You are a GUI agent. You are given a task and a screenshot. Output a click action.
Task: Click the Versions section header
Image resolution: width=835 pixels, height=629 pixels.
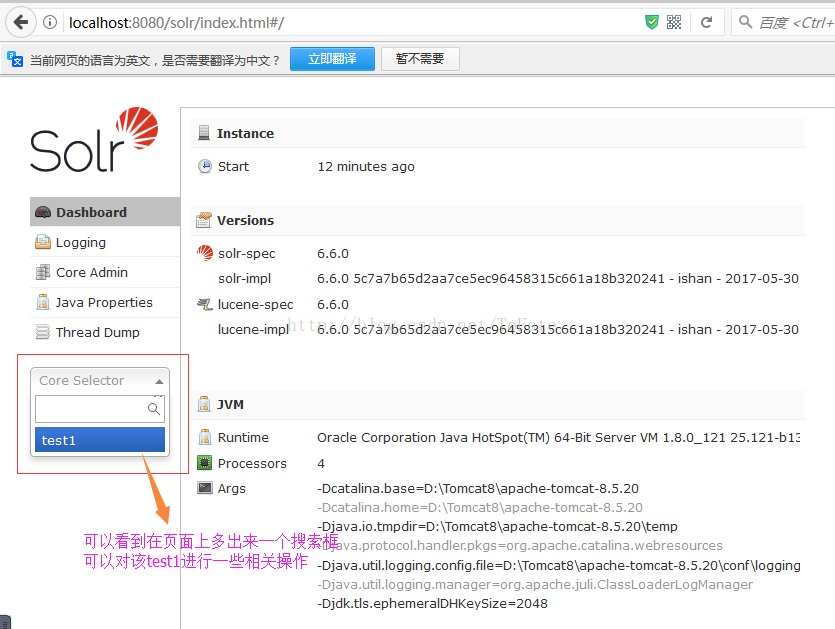point(497,220)
